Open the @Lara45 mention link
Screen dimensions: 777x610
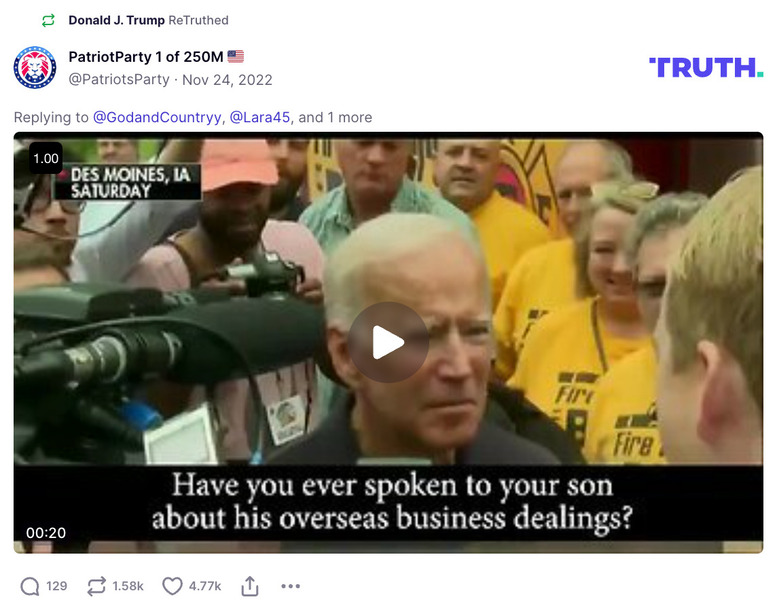click(x=260, y=117)
